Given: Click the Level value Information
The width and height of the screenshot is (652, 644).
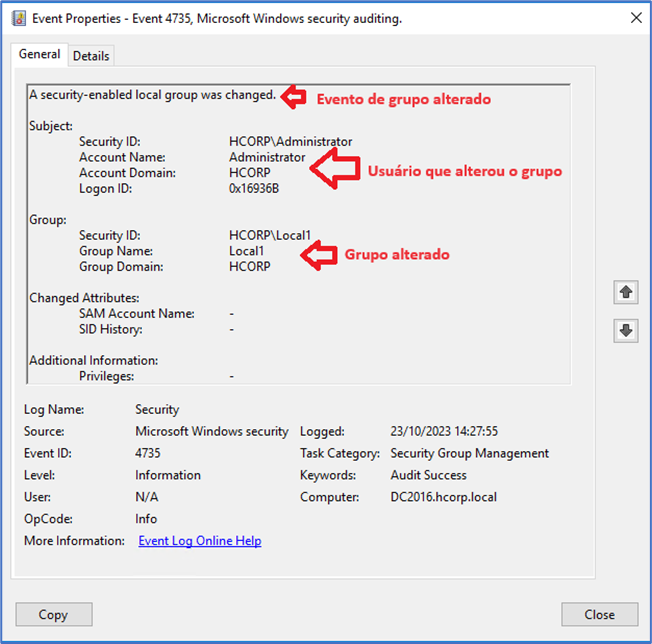Looking at the screenshot, I should click(x=168, y=475).
